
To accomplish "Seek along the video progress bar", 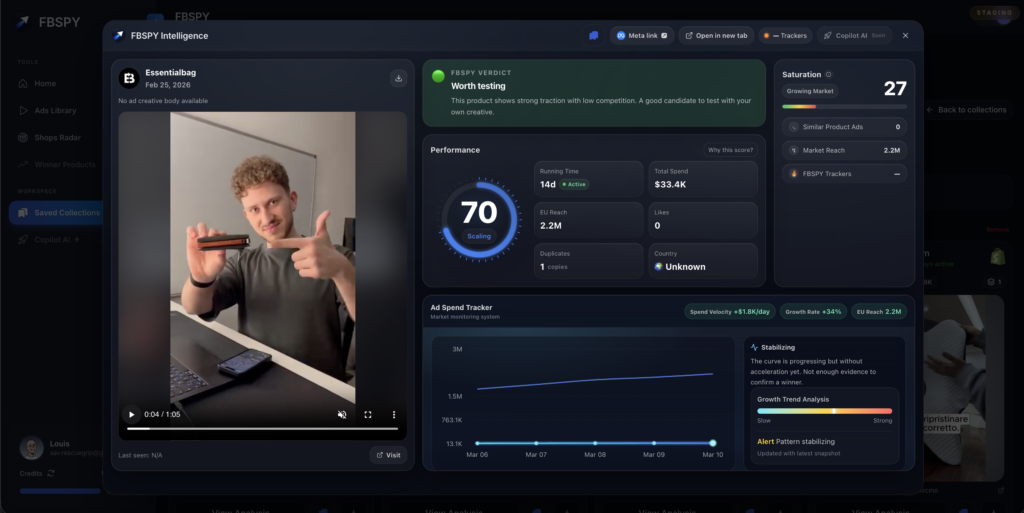I will click(263, 429).
